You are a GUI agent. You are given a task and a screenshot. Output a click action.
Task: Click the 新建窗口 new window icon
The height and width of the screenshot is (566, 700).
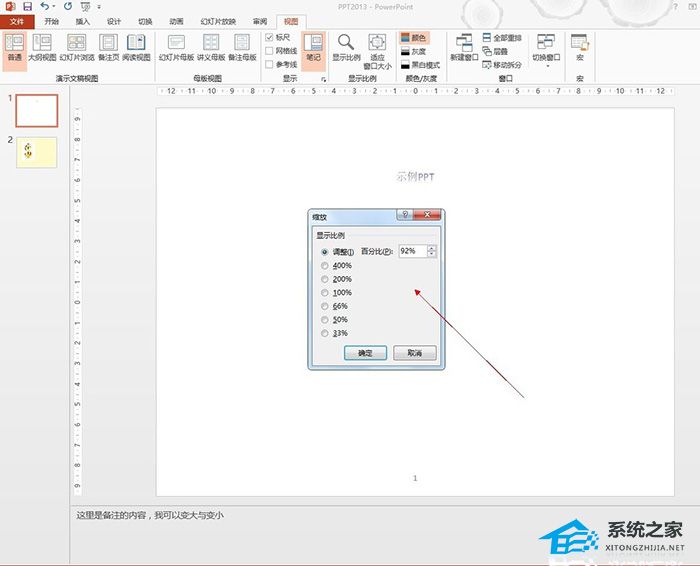coord(463,46)
